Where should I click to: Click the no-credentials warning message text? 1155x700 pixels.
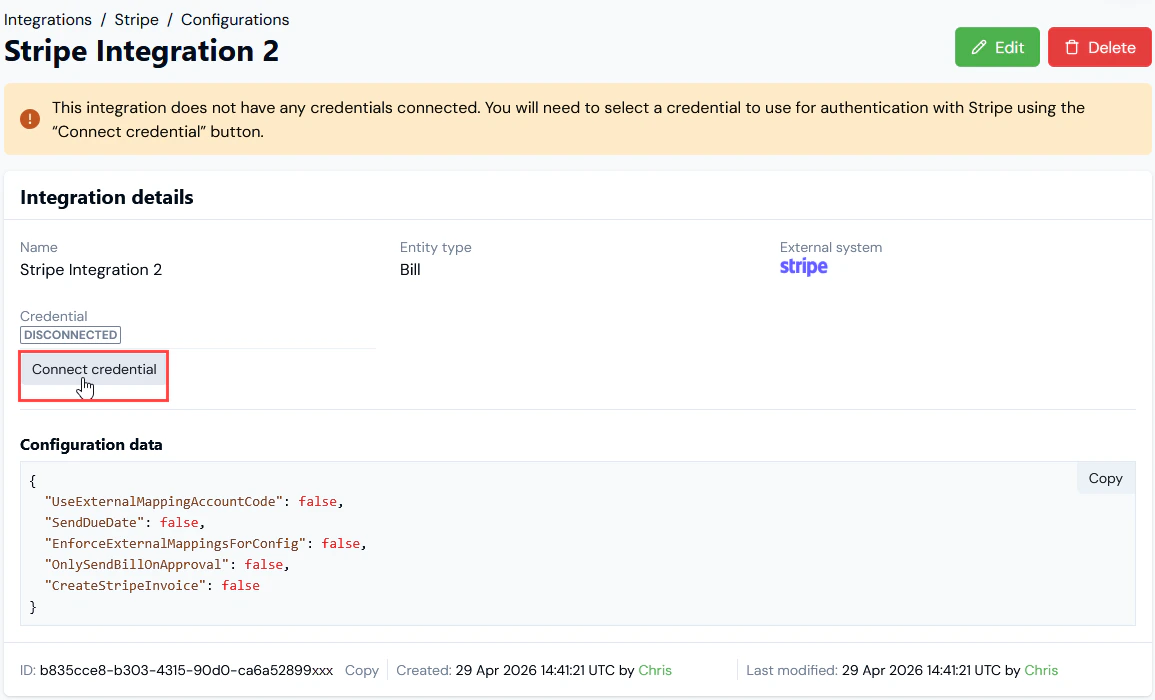568,119
